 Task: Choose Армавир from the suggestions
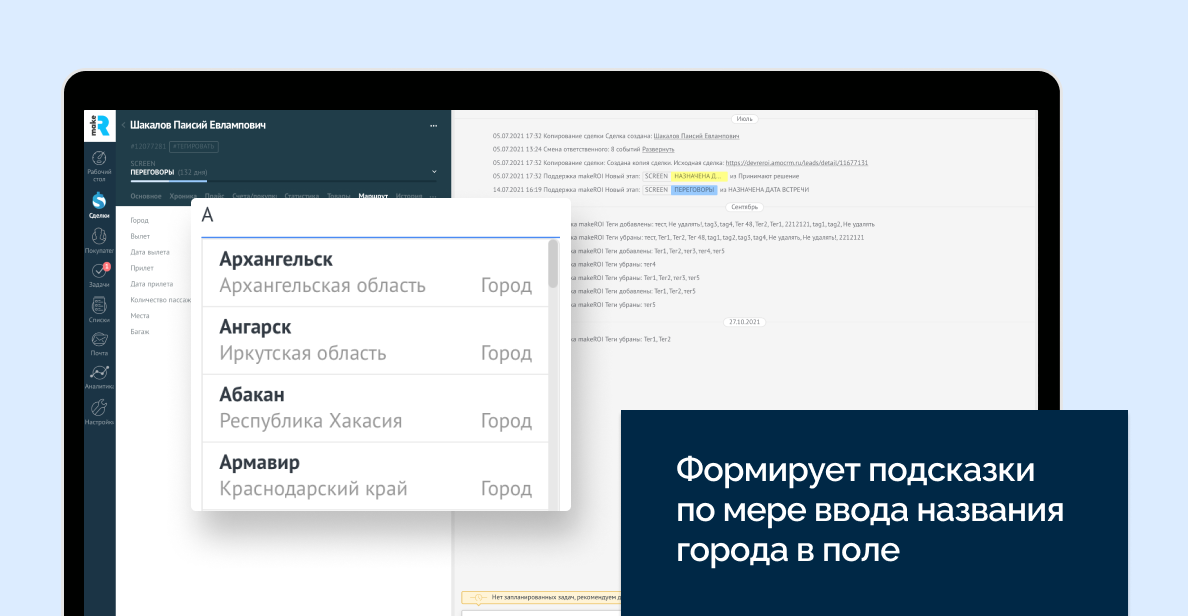pyautogui.click(x=375, y=476)
